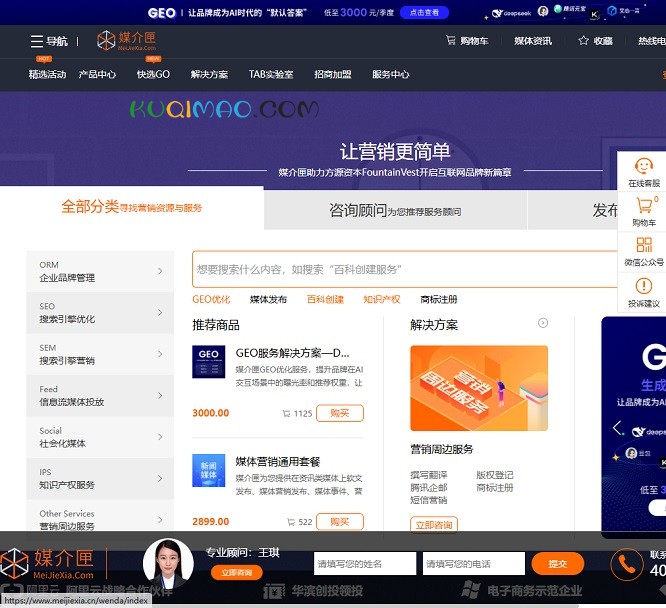Click 购买 for the 2899.00 媒体营销 package
666x608 pixels.
(x=340, y=522)
